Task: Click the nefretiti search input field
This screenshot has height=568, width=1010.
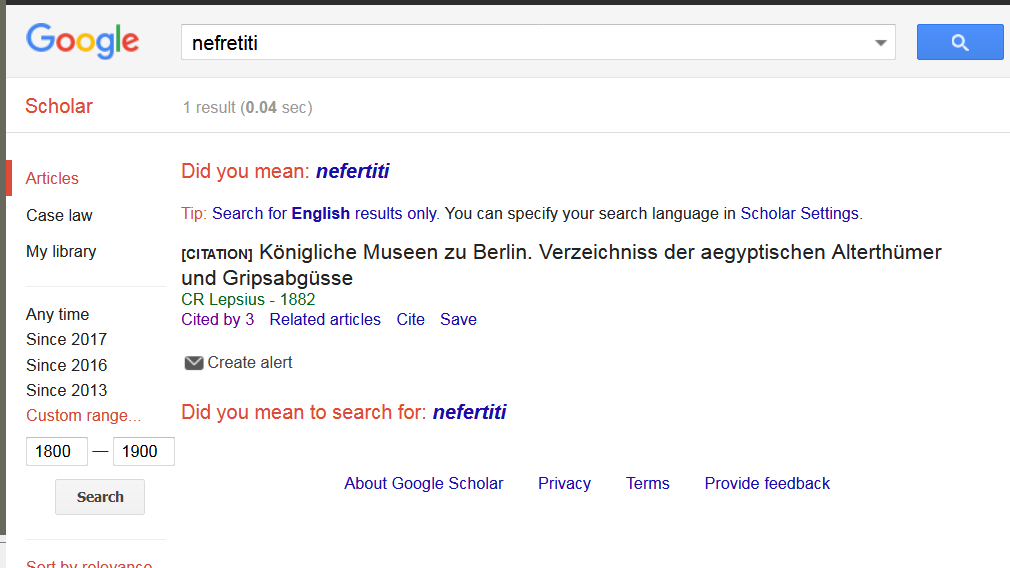Action: pyautogui.click(x=520, y=43)
